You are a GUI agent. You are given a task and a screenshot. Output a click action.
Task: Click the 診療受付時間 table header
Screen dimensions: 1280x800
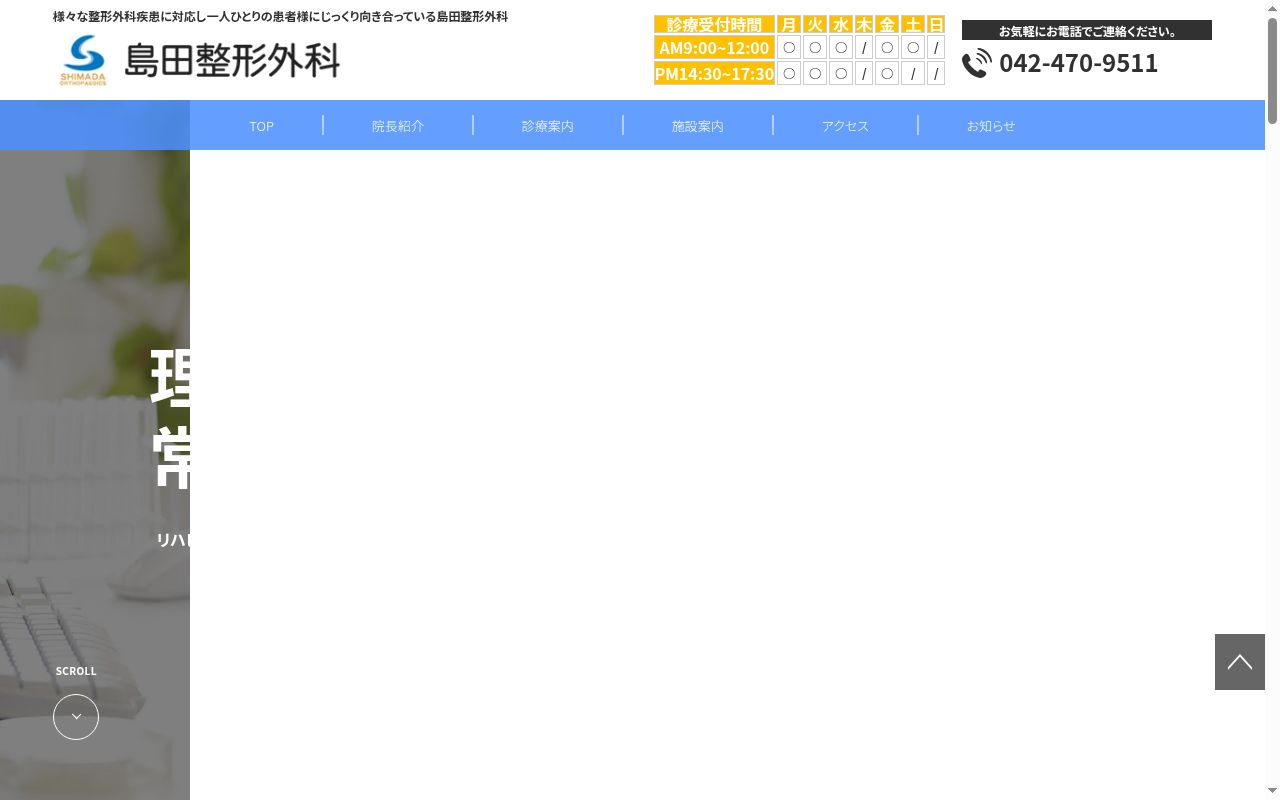(x=714, y=24)
